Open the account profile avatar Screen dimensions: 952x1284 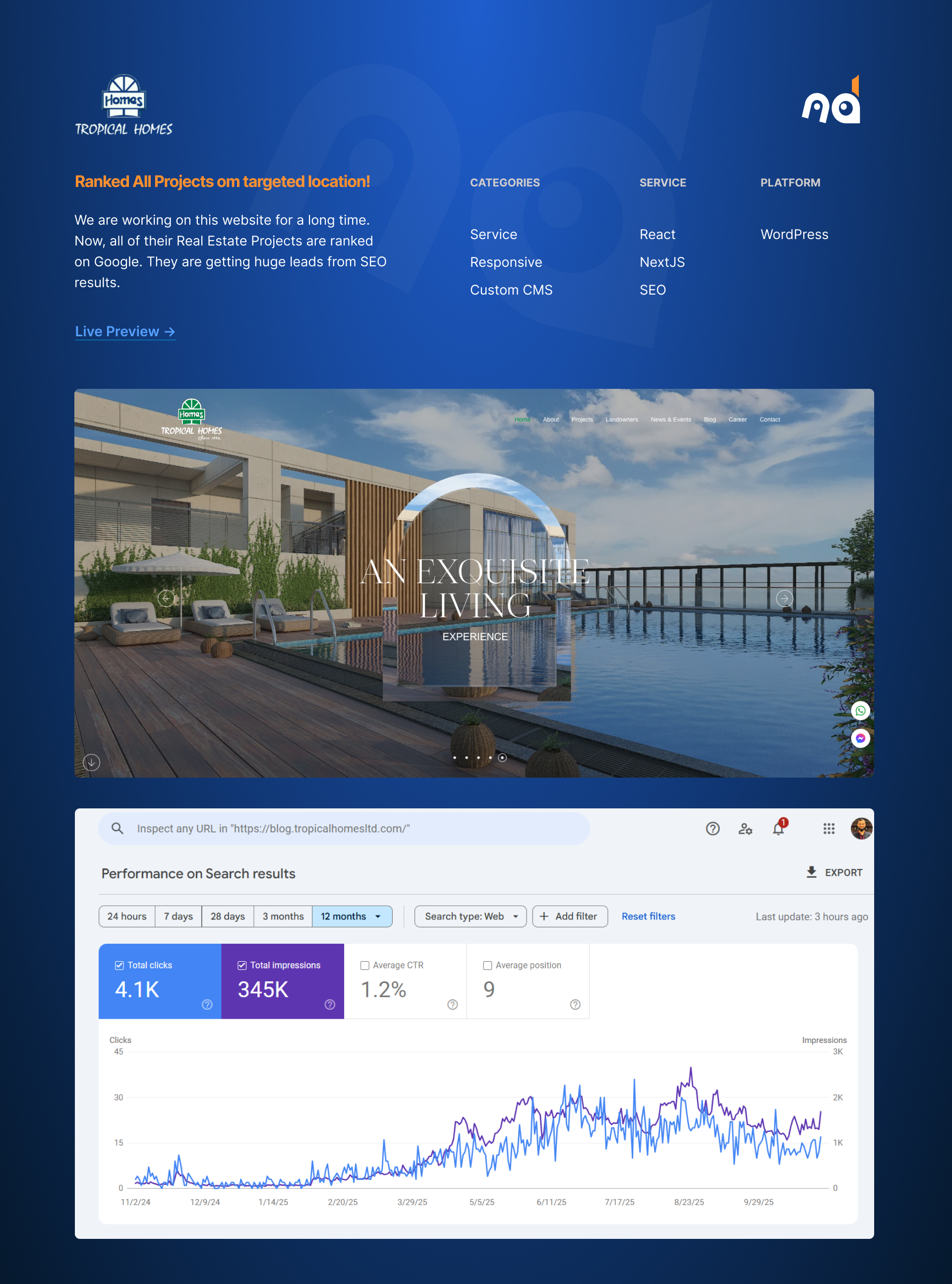(x=862, y=829)
